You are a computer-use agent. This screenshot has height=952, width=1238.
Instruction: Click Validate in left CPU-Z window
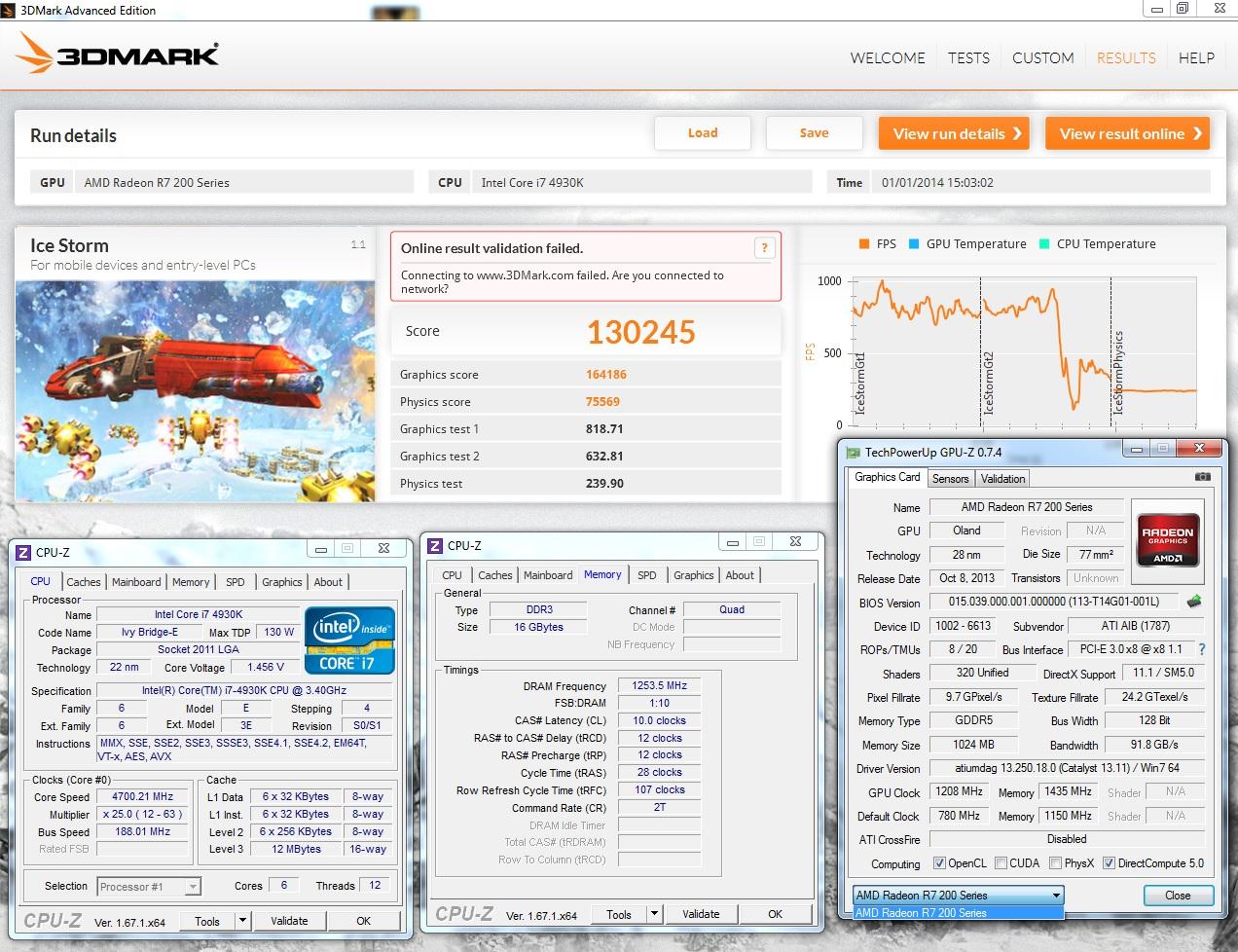[289, 921]
